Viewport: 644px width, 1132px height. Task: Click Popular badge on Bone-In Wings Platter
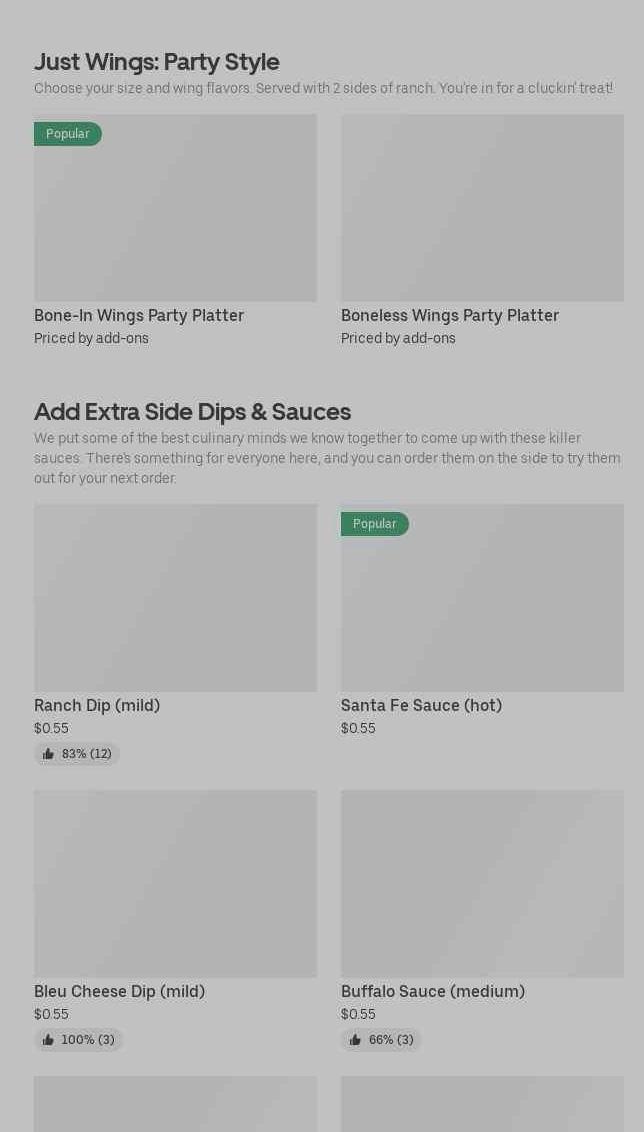[x=68, y=134]
